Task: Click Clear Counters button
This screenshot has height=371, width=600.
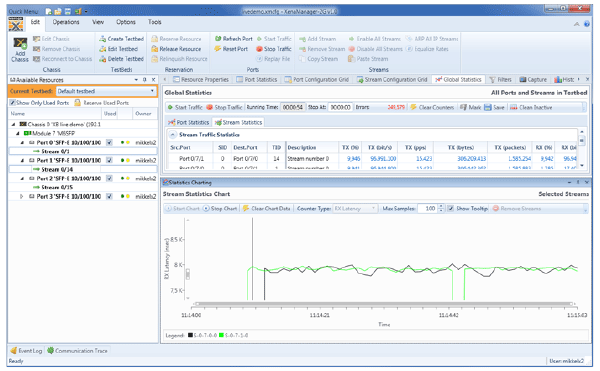Action: 432,107
